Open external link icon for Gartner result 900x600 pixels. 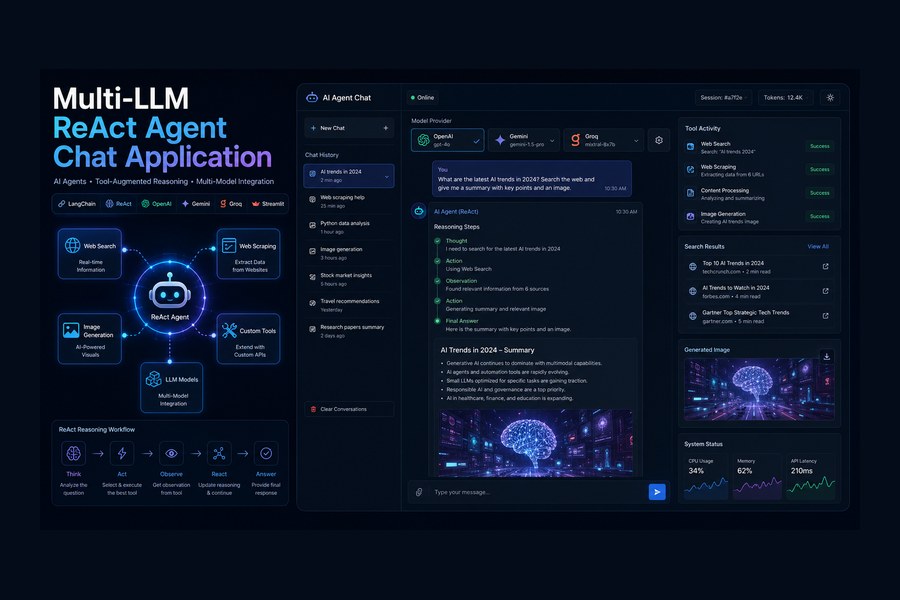[825, 316]
